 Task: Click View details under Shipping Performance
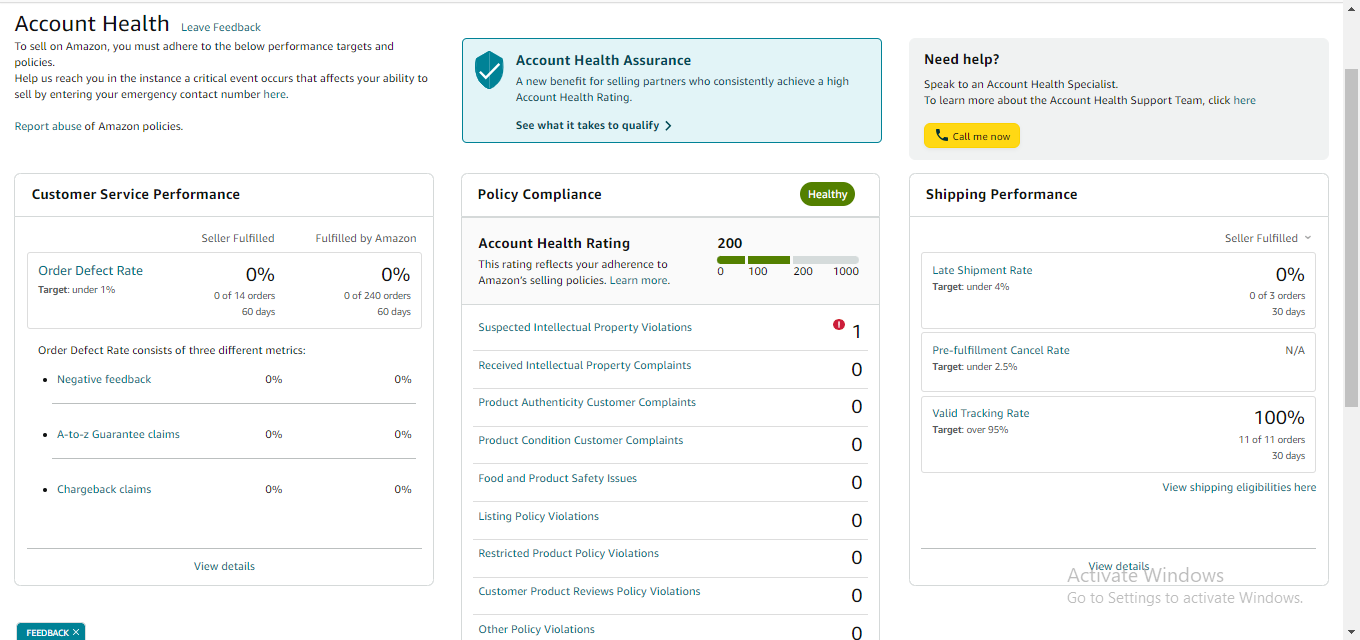[1119, 566]
